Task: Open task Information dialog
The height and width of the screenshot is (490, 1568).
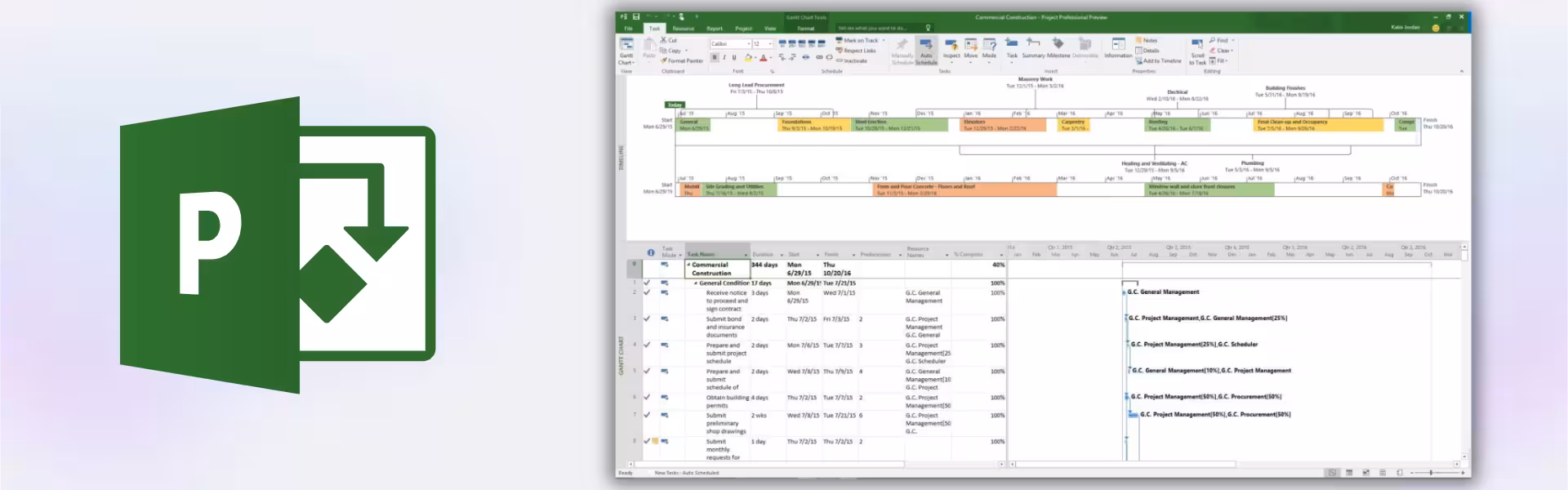Action: point(1118,47)
